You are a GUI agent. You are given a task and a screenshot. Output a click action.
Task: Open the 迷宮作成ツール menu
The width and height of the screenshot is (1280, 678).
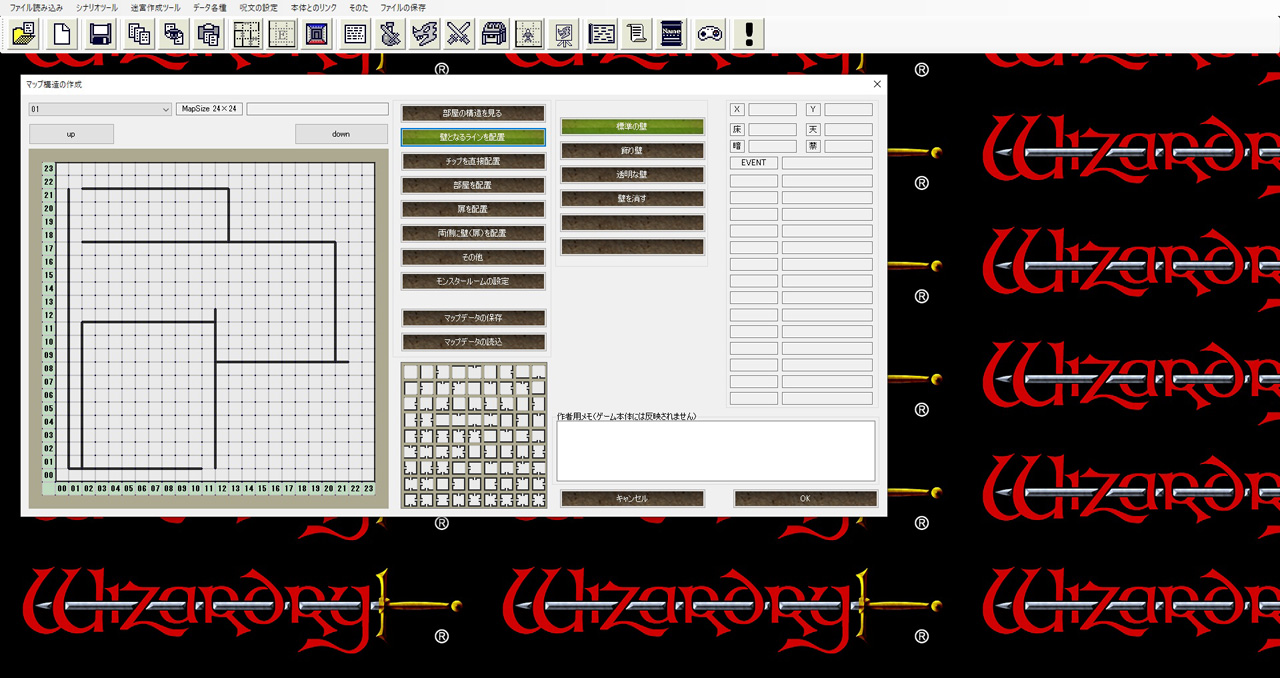(x=155, y=7)
